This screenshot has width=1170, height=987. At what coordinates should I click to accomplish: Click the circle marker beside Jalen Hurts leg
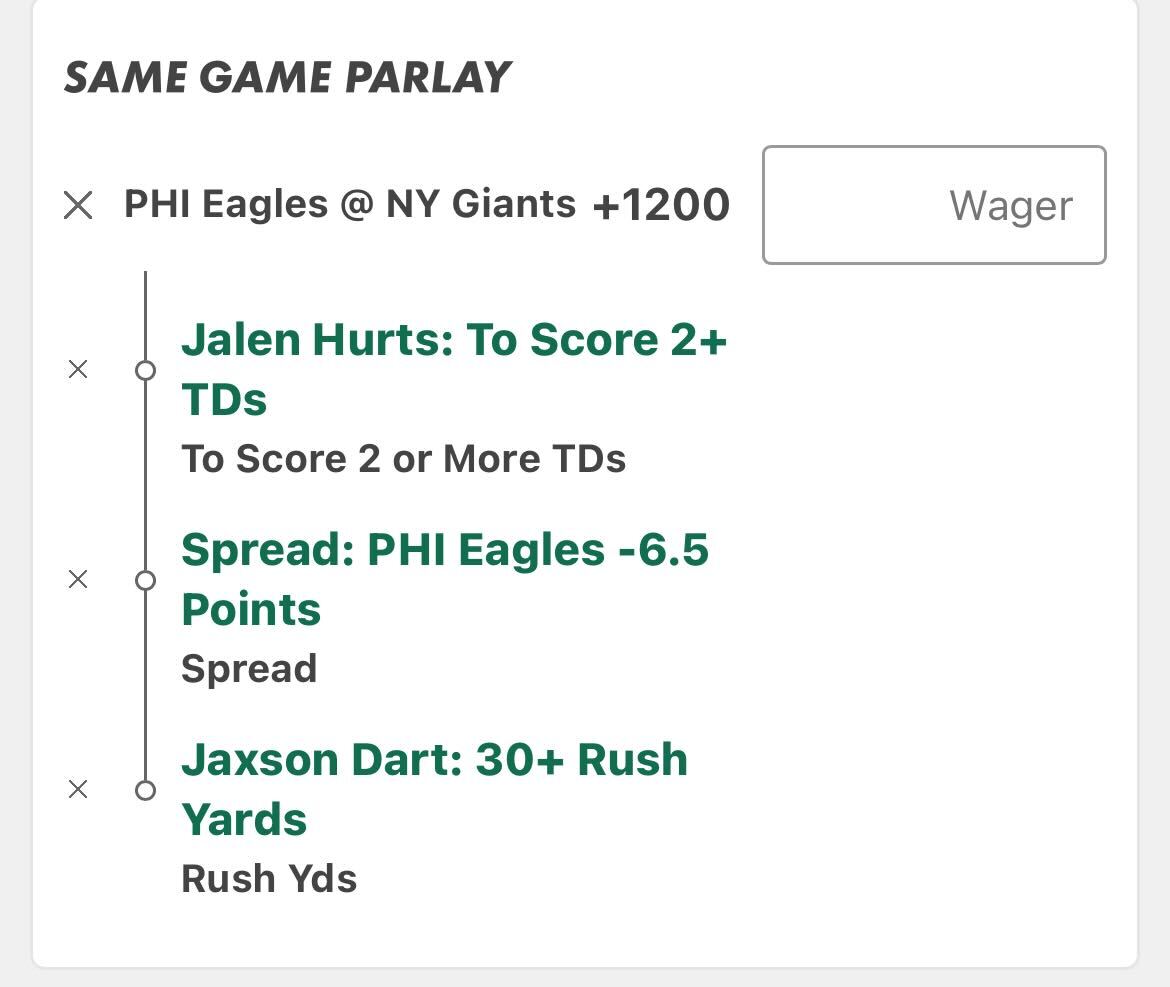145,371
